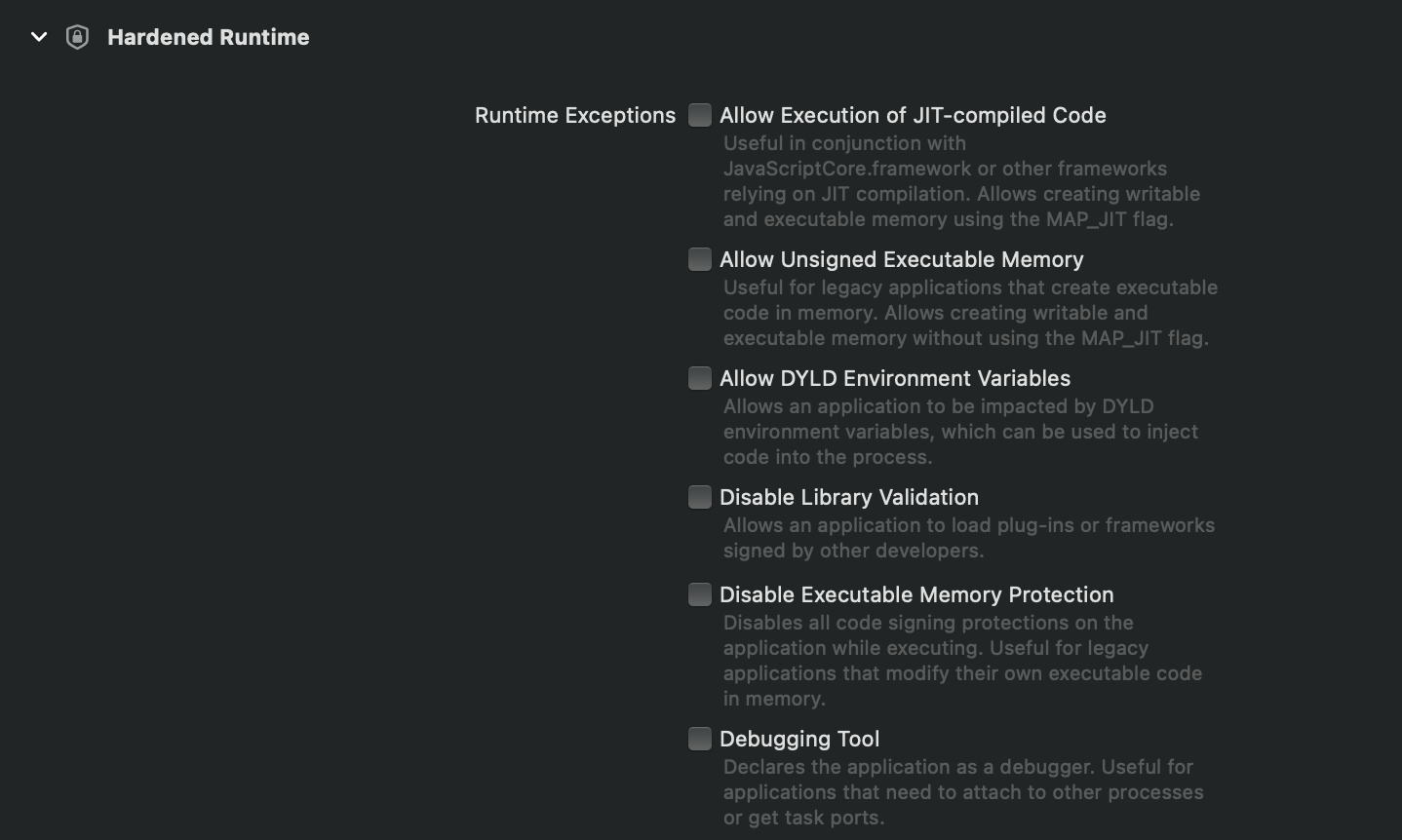Viewport: 1402px width, 840px height.
Task: Click the Debugging Tool label text
Action: pyautogui.click(x=799, y=739)
